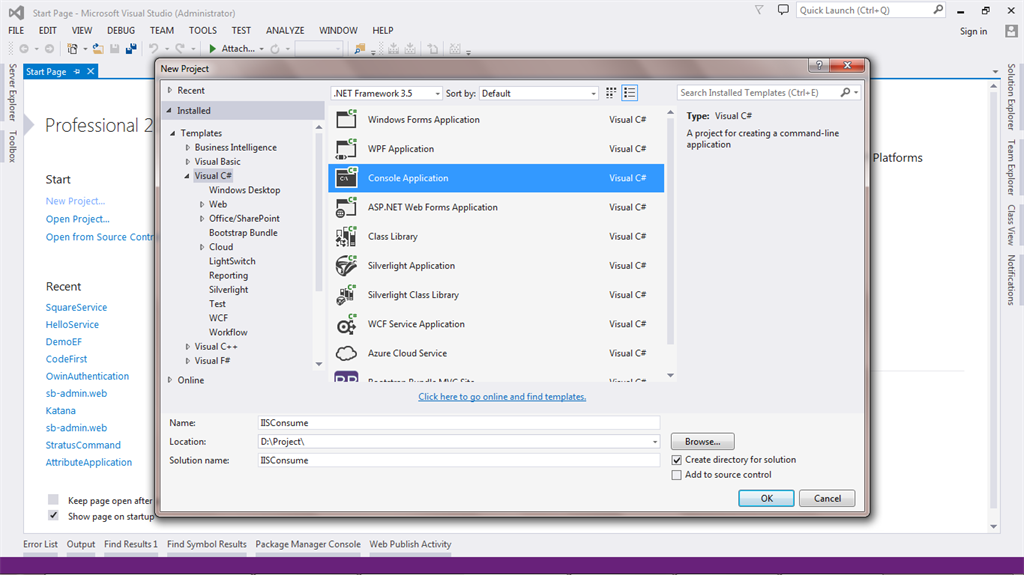Click the Silverlight Class Library icon
The width and height of the screenshot is (1024, 575).
click(x=346, y=295)
